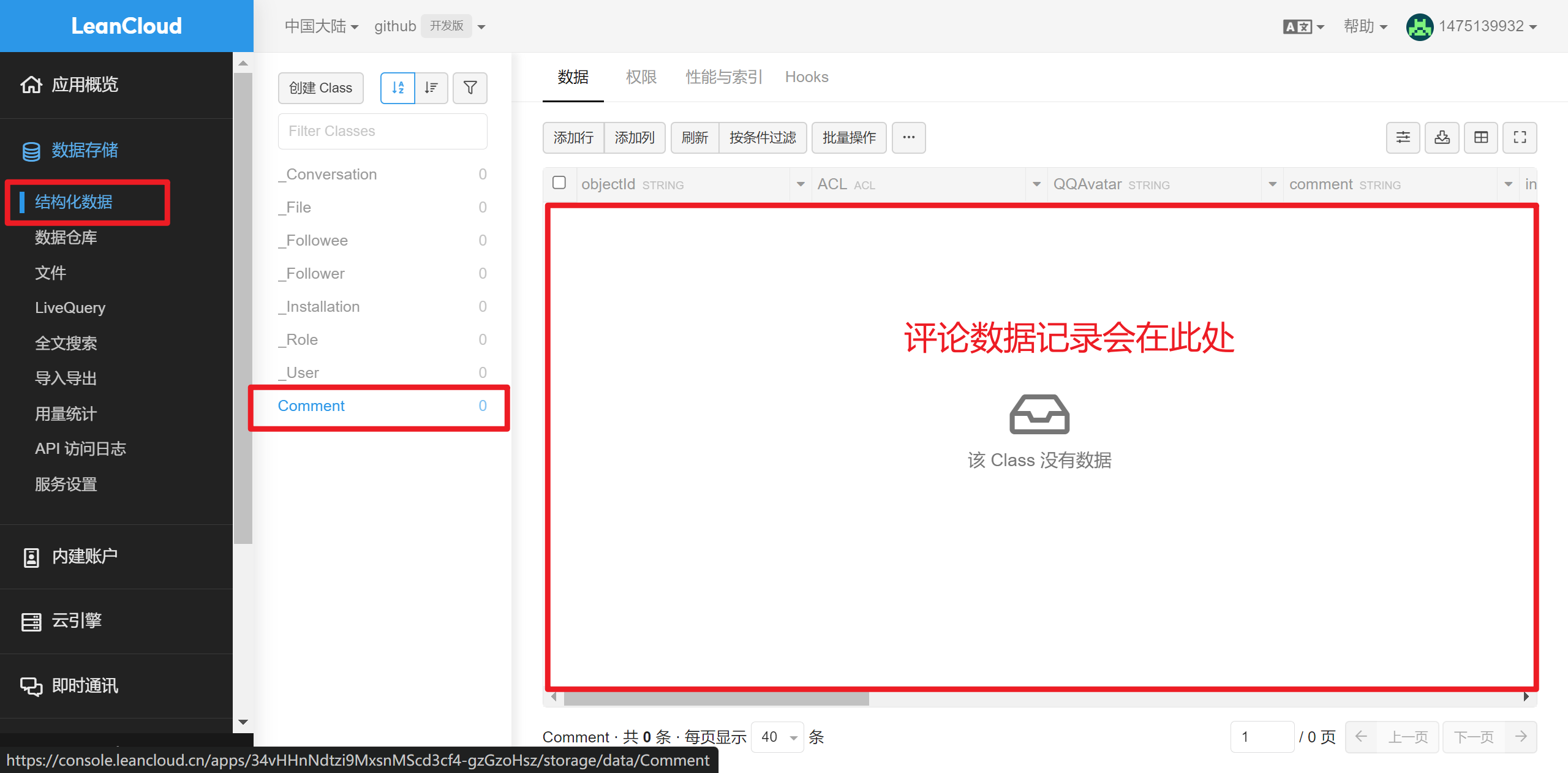Open the rows-per-page 40 dropdown

tap(777, 737)
